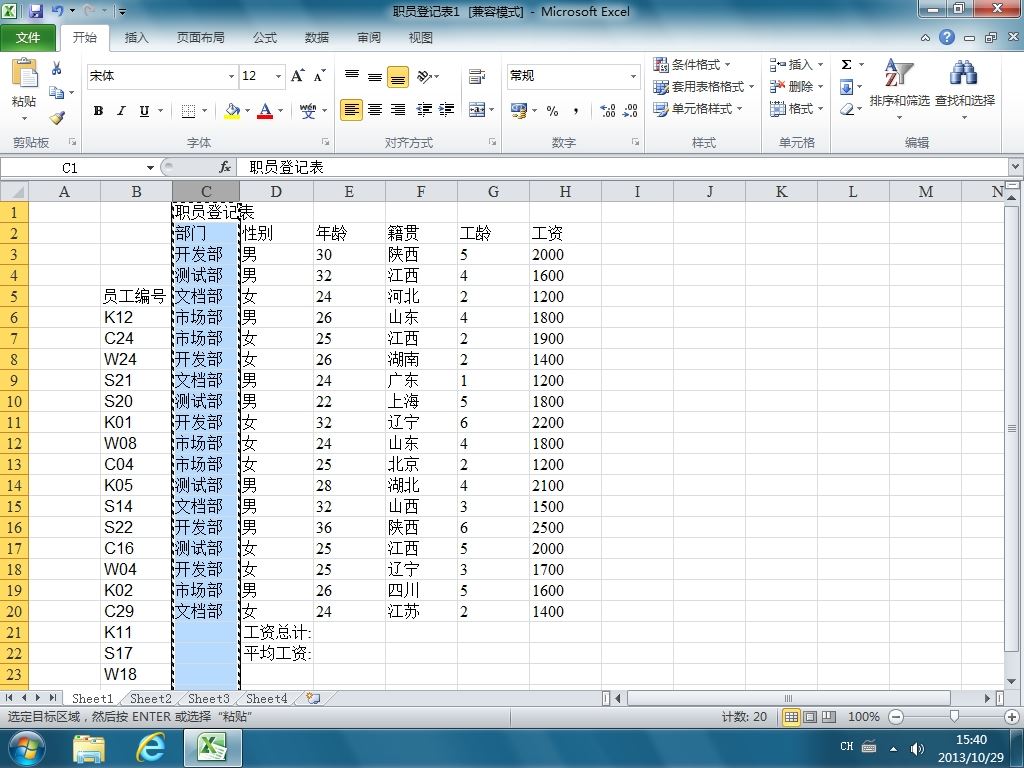Open Find and Select binoculars (查找和选择)

[x=965, y=87]
